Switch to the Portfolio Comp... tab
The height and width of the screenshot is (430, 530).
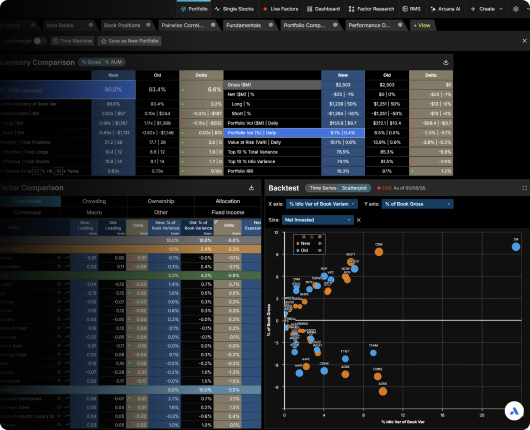304,25
